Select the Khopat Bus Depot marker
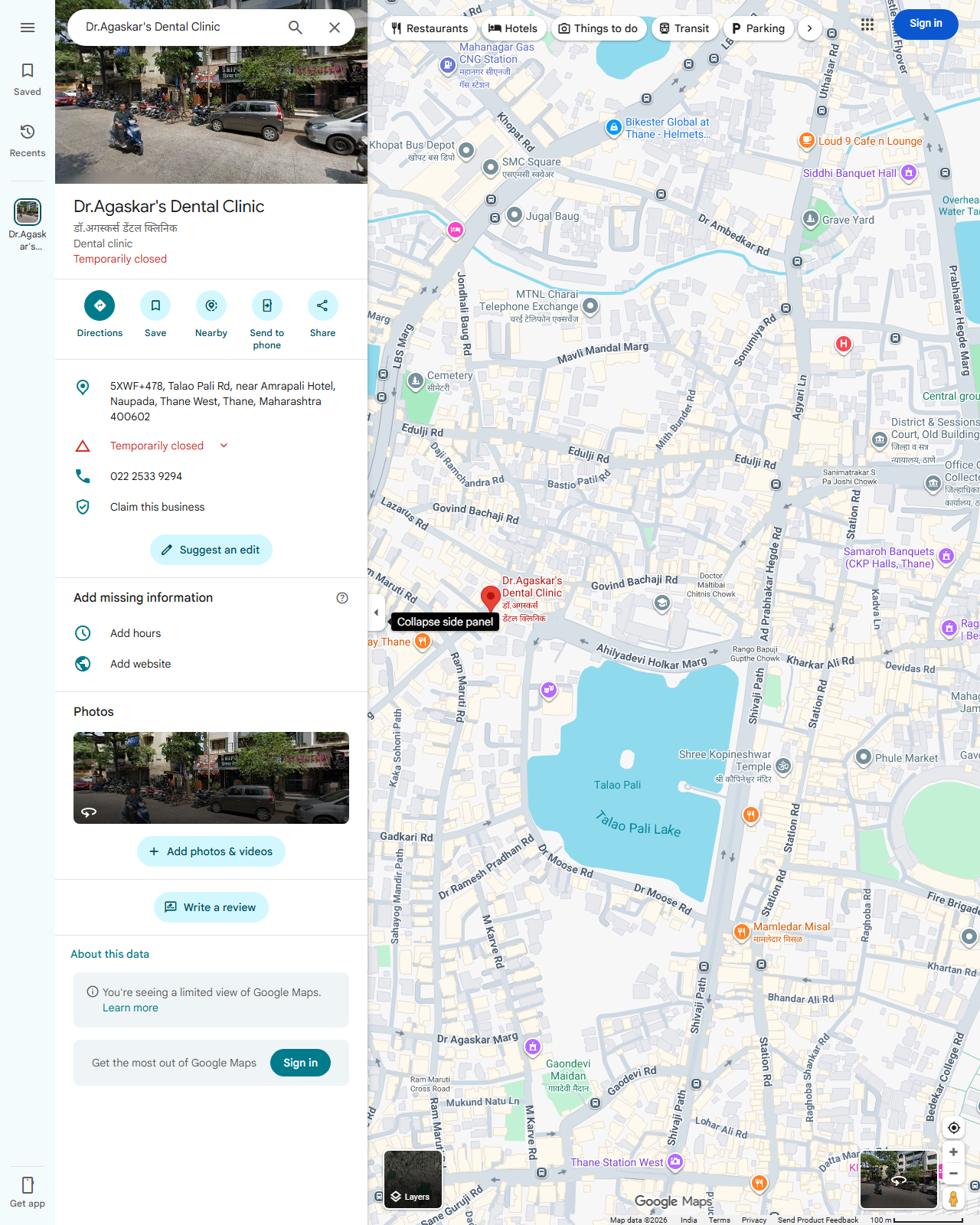980x1225 pixels. click(466, 150)
